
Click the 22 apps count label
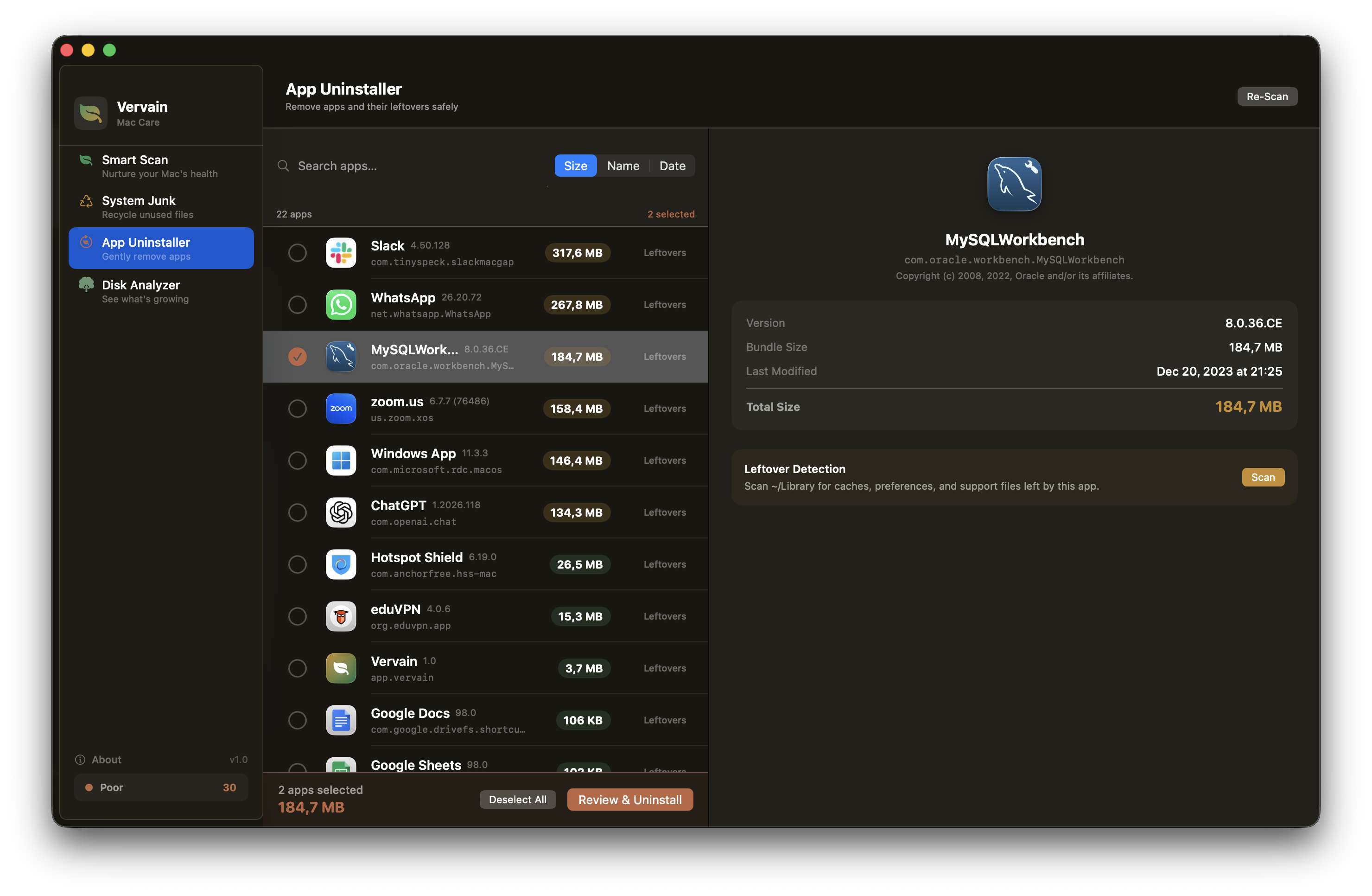coord(294,214)
